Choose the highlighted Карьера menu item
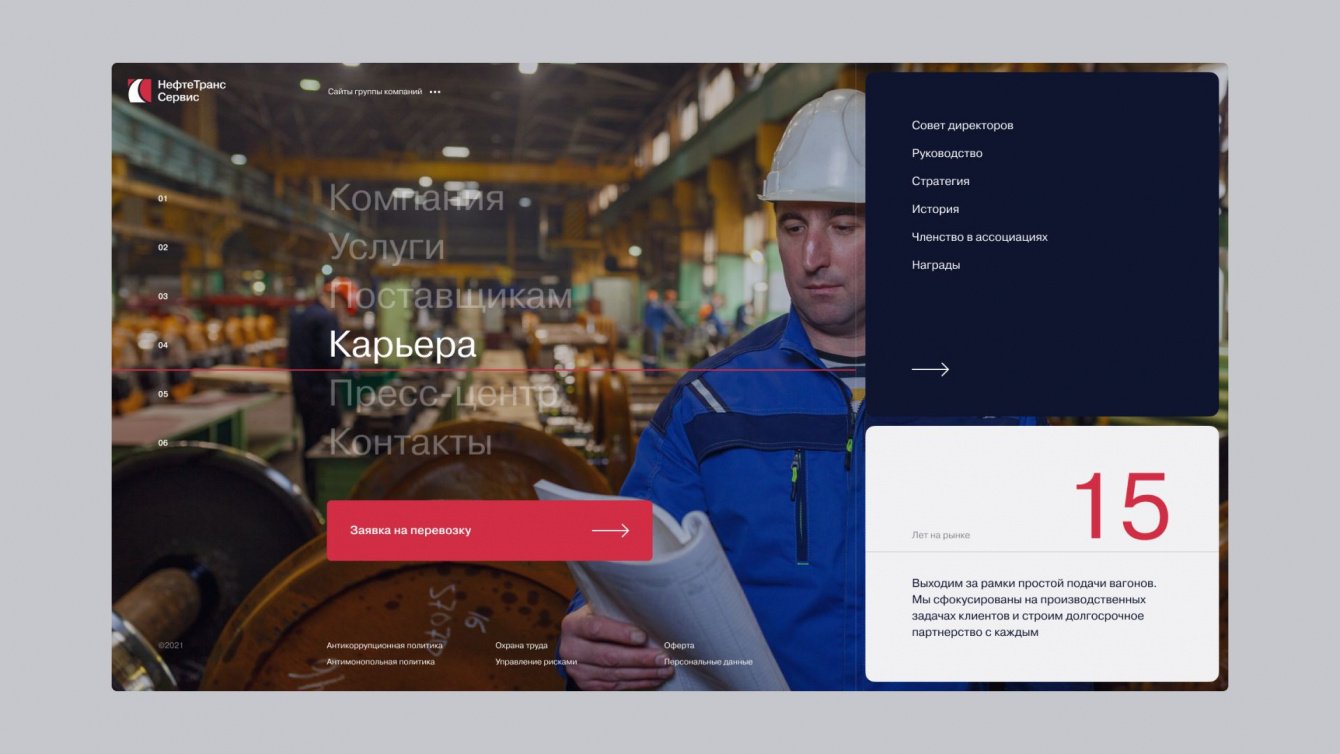The image size is (1340, 754). pos(402,345)
